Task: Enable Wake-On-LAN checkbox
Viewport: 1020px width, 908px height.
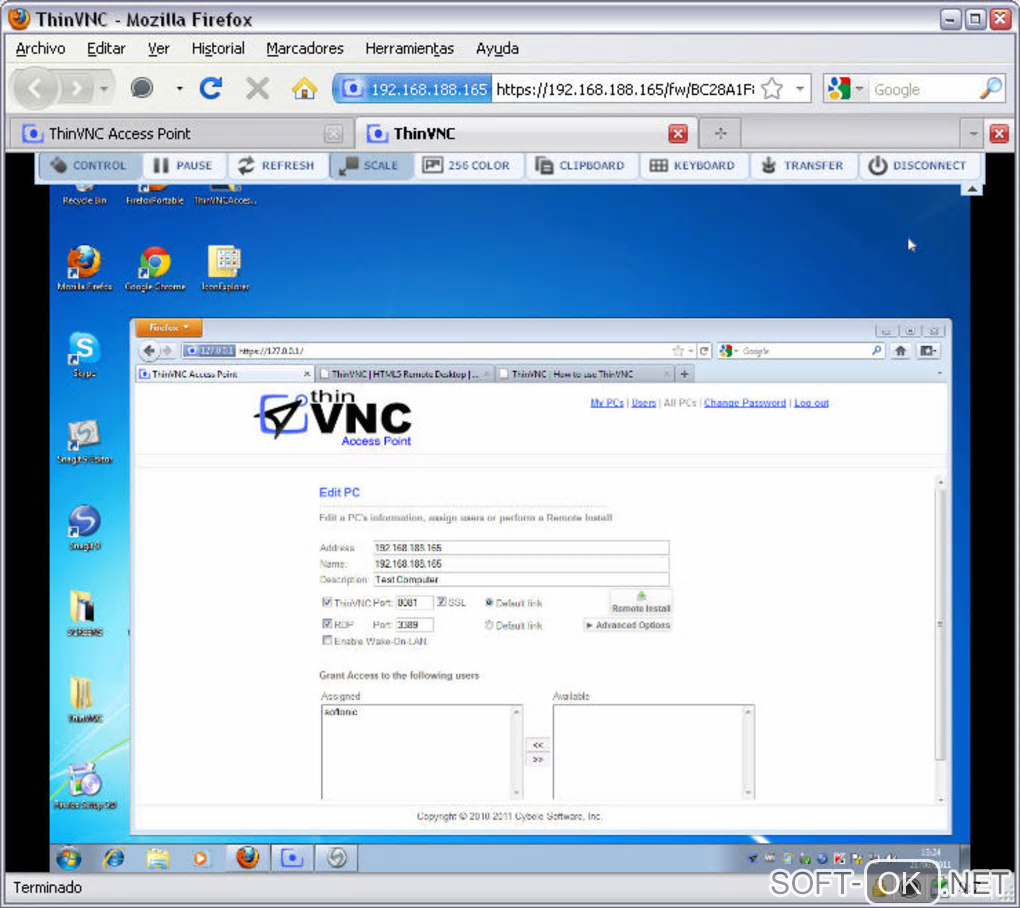Action: click(x=327, y=641)
